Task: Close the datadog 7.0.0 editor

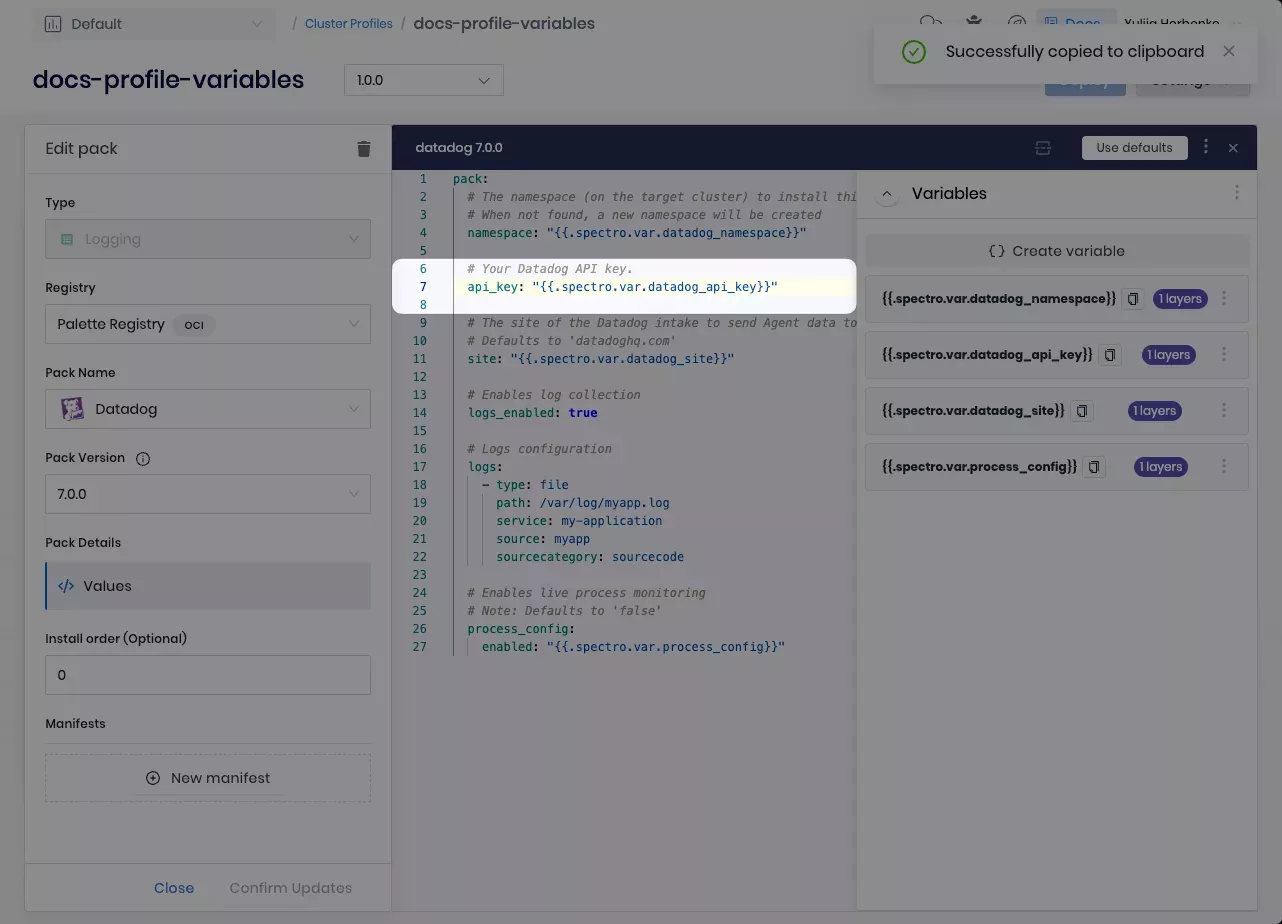Action: click(1233, 148)
